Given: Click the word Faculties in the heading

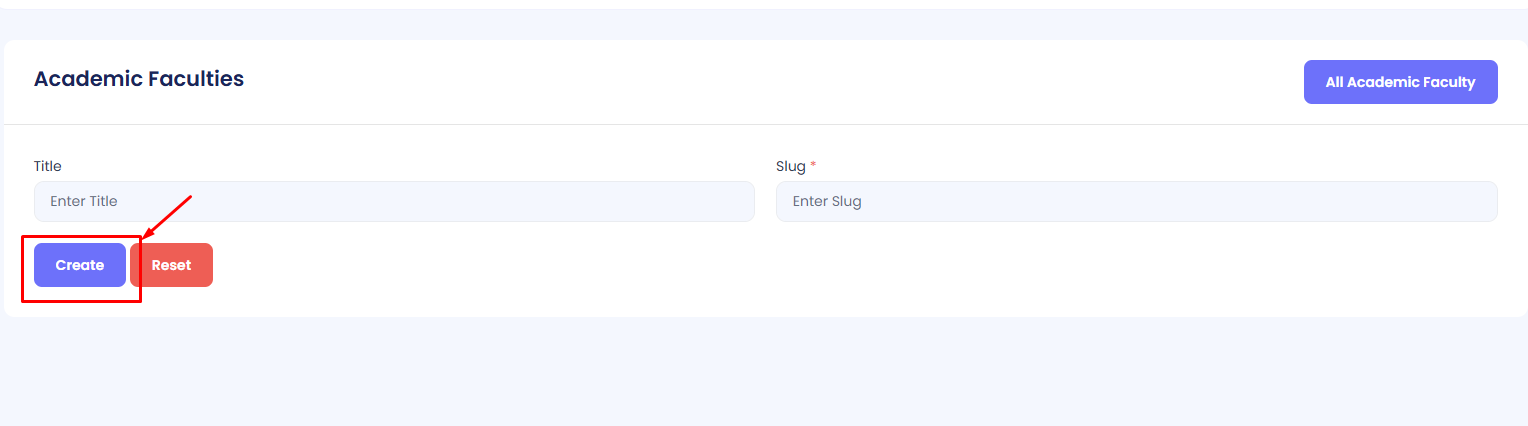Looking at the screenshot, I should point(196,78).
